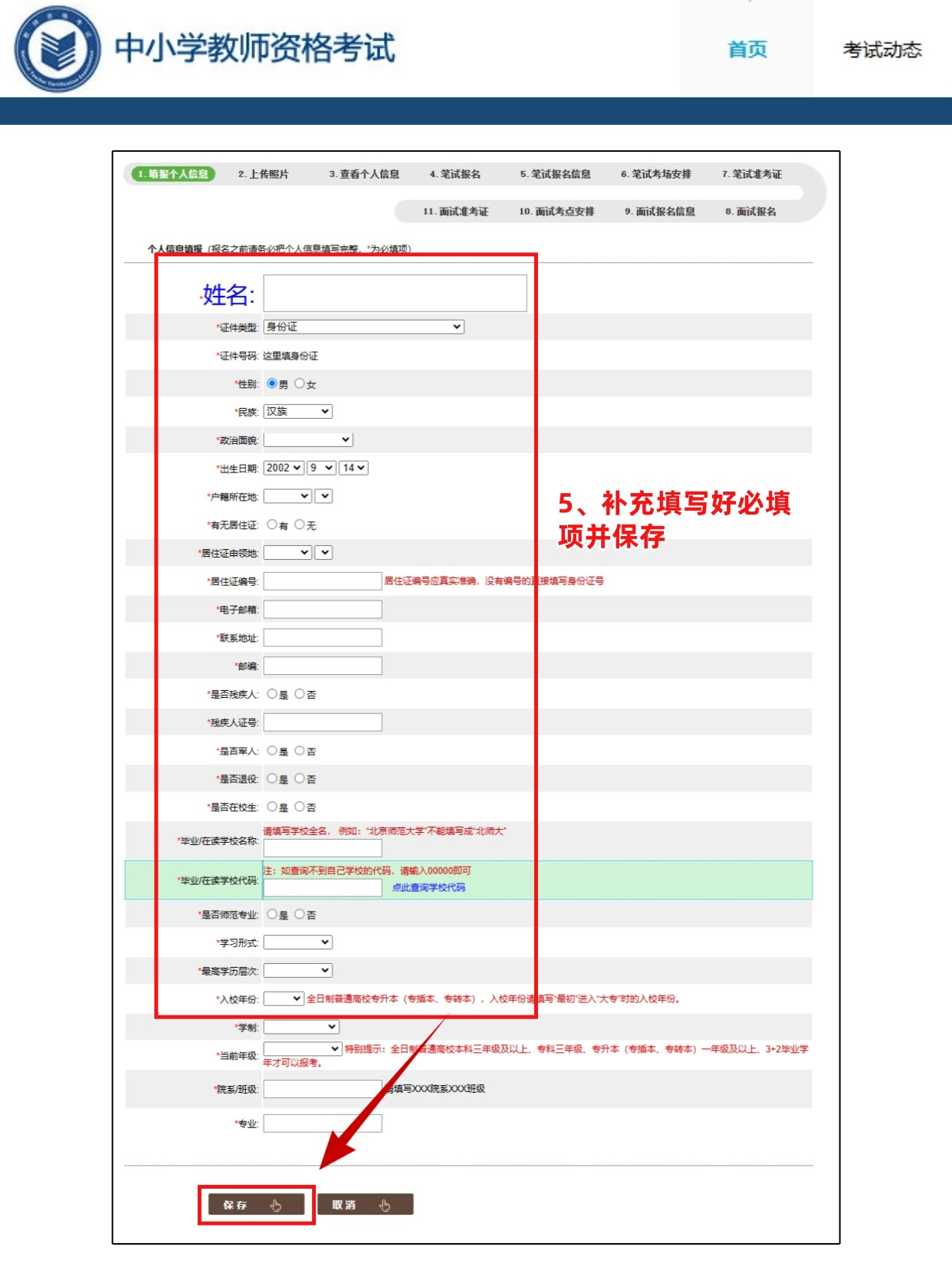Open the 学制 dropdown
Image resolution: width=952 pixels, height=1270 pixels.
(301, 1027)
